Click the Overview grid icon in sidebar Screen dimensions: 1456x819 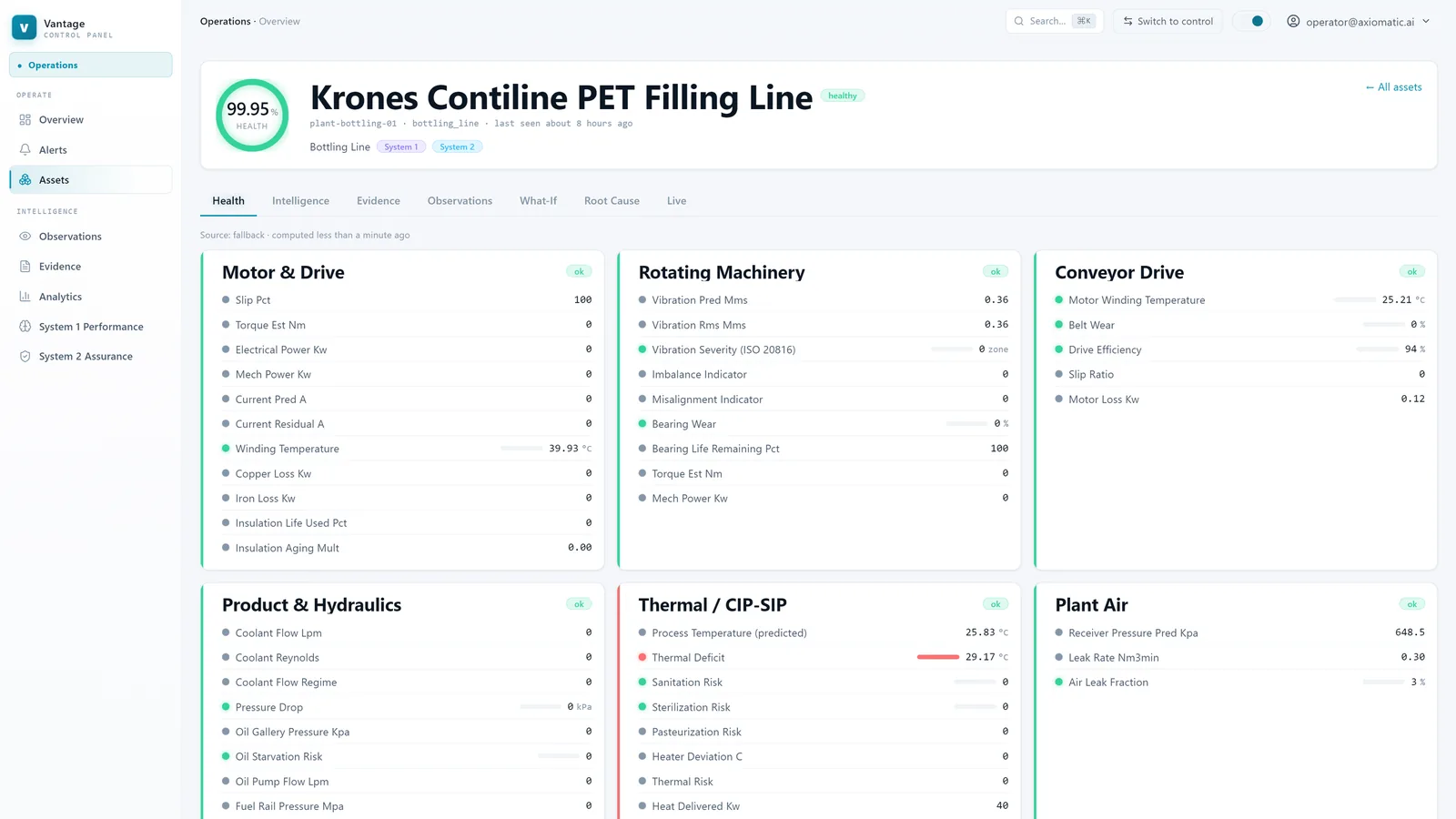(x=25, y=120)
